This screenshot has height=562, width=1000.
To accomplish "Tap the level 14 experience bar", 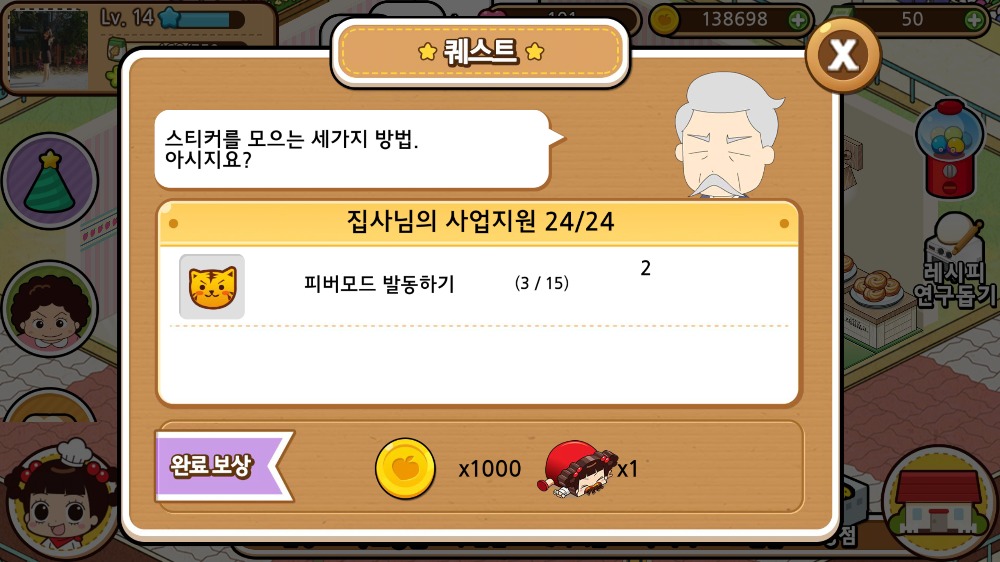I will 203,18.
